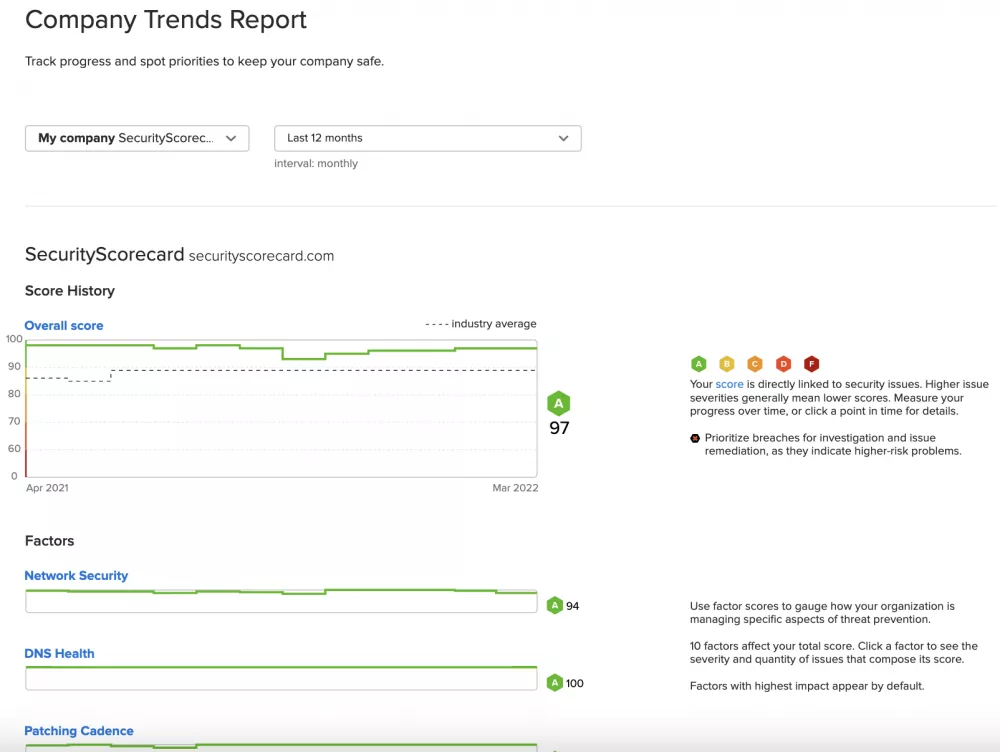Click the large A grade badge above 97
The height and width of the screenshot is (752, 1000).
point(559,403)
